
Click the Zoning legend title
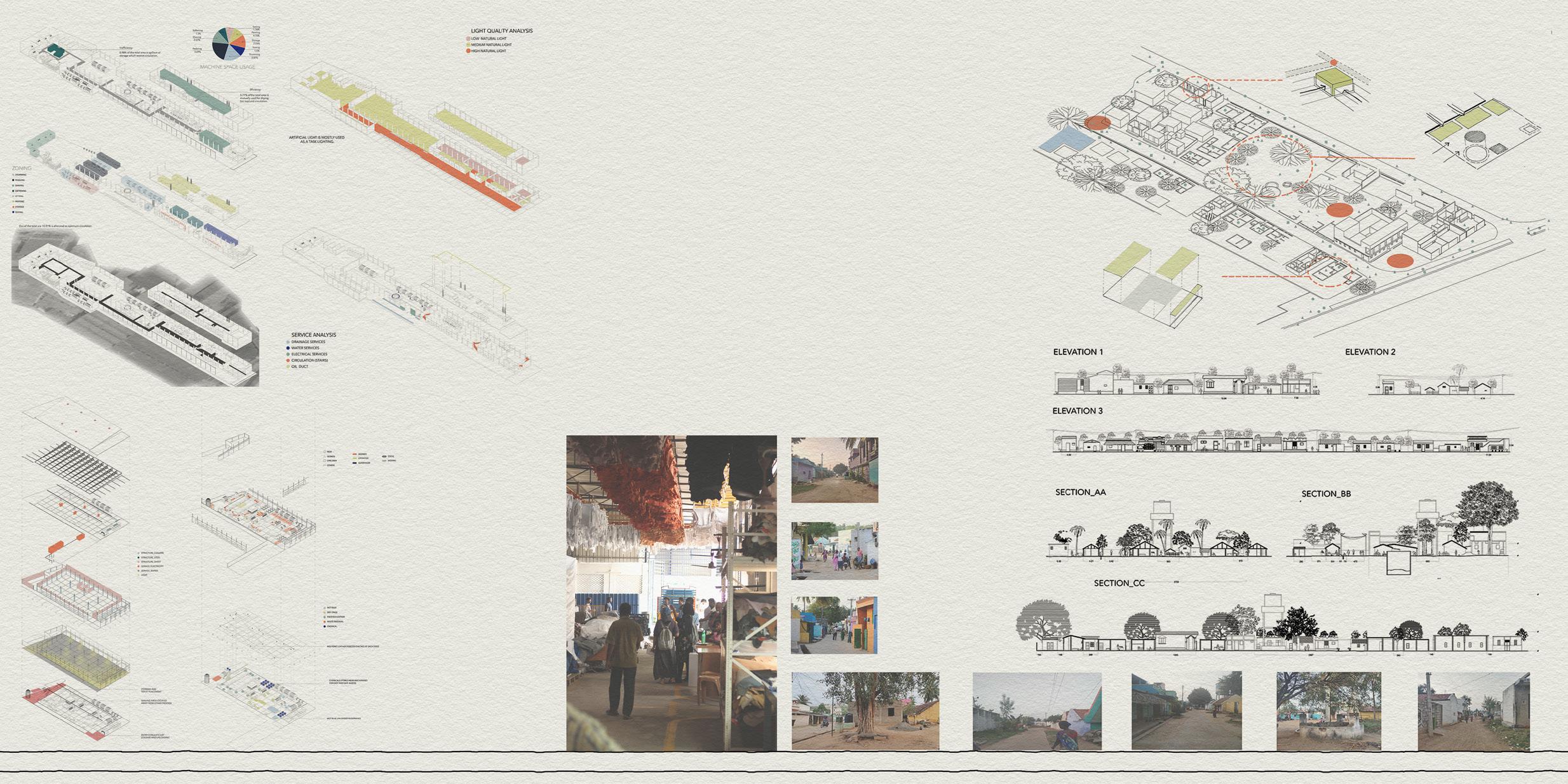click(x=22, y=168)
